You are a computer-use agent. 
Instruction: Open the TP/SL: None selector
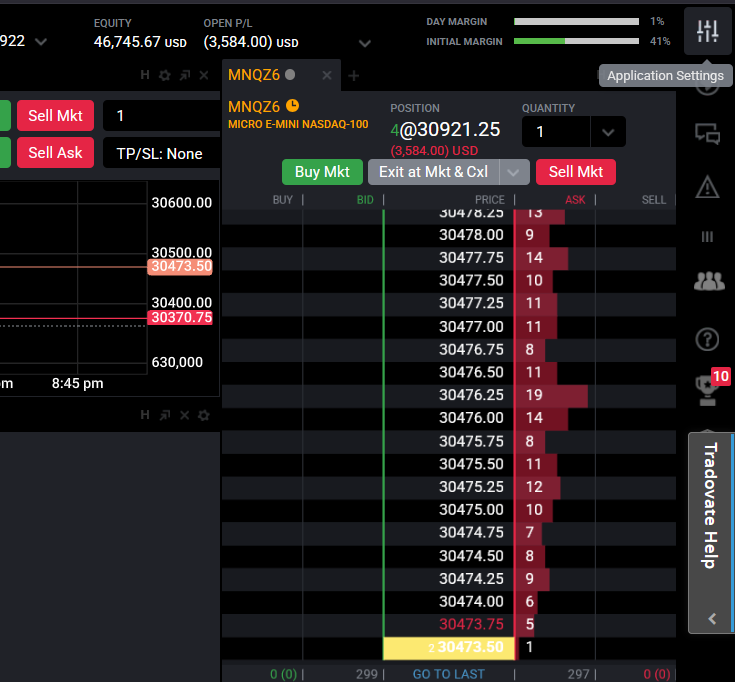tap(161, 153)
